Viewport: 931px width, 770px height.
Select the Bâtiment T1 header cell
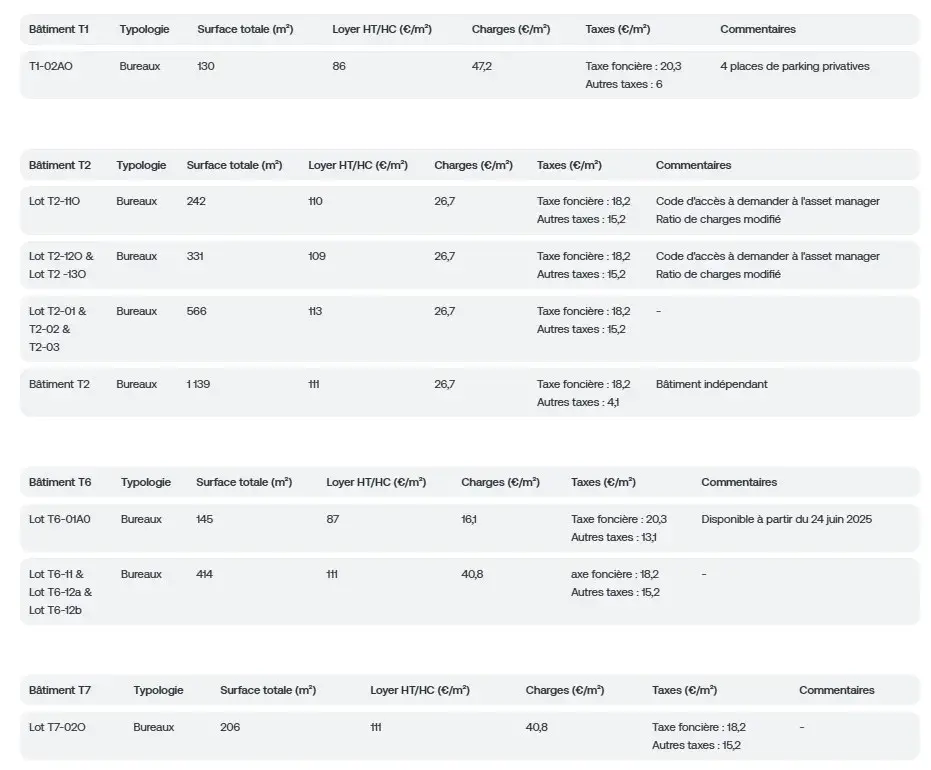tap(59, 29)
